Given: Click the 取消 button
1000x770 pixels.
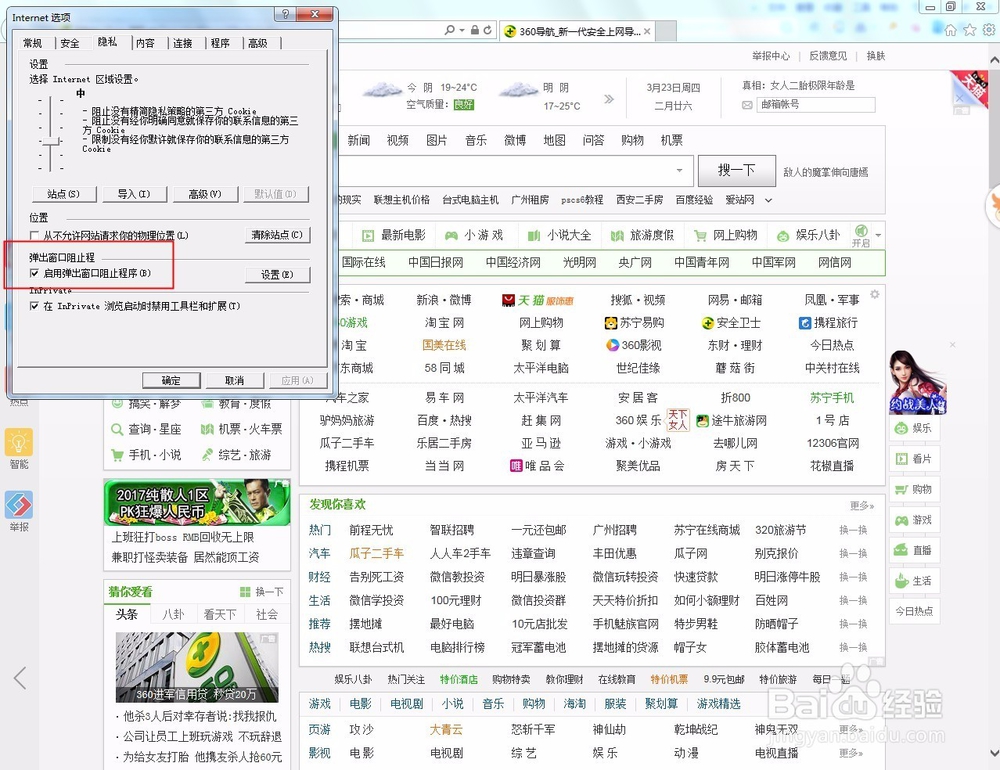Looking at the screenshot, I should coord(235,380).
